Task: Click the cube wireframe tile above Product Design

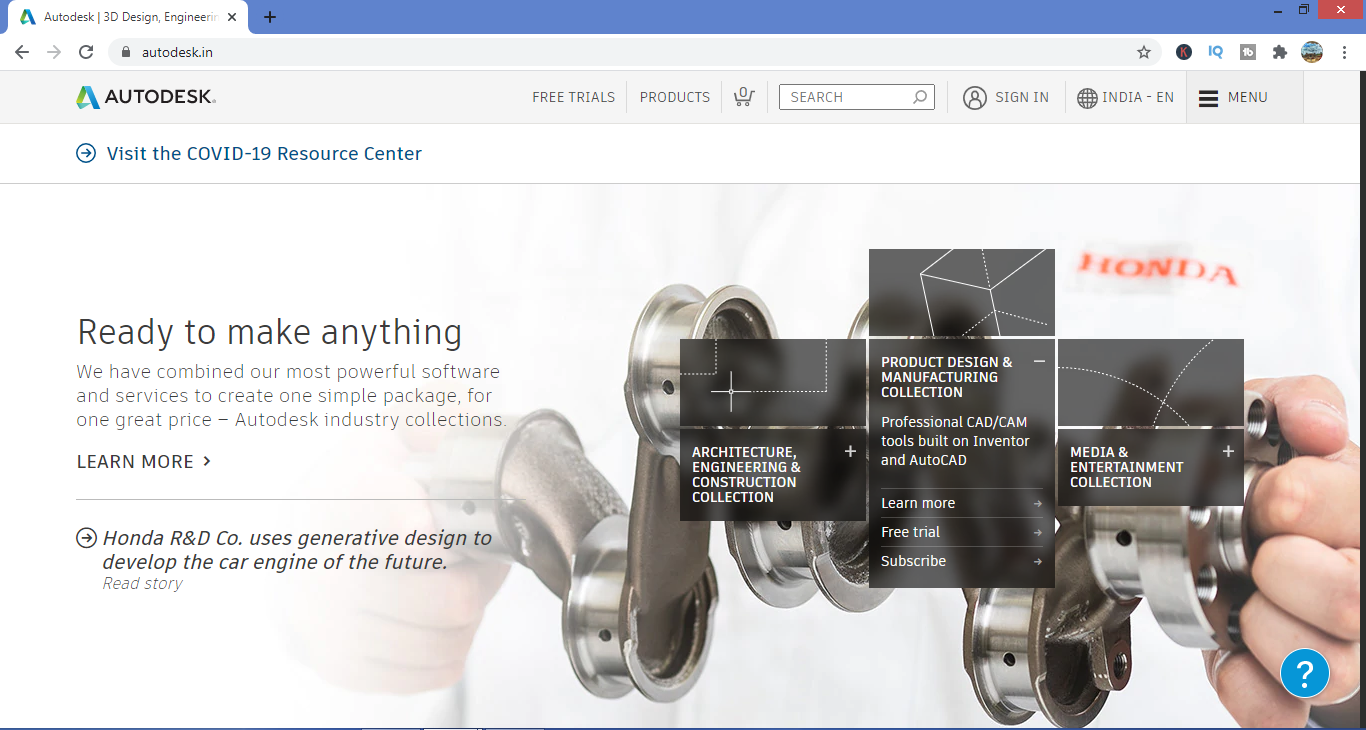Action: [962, 292]
